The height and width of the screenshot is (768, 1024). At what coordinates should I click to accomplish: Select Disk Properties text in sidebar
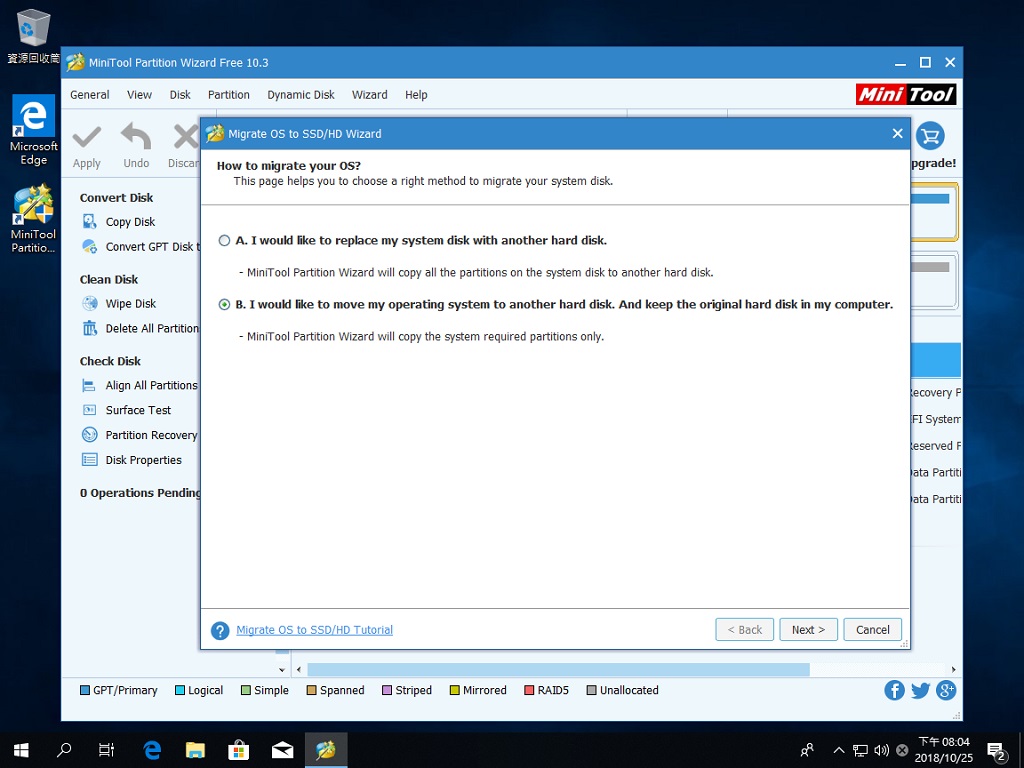tap(144, 460)
